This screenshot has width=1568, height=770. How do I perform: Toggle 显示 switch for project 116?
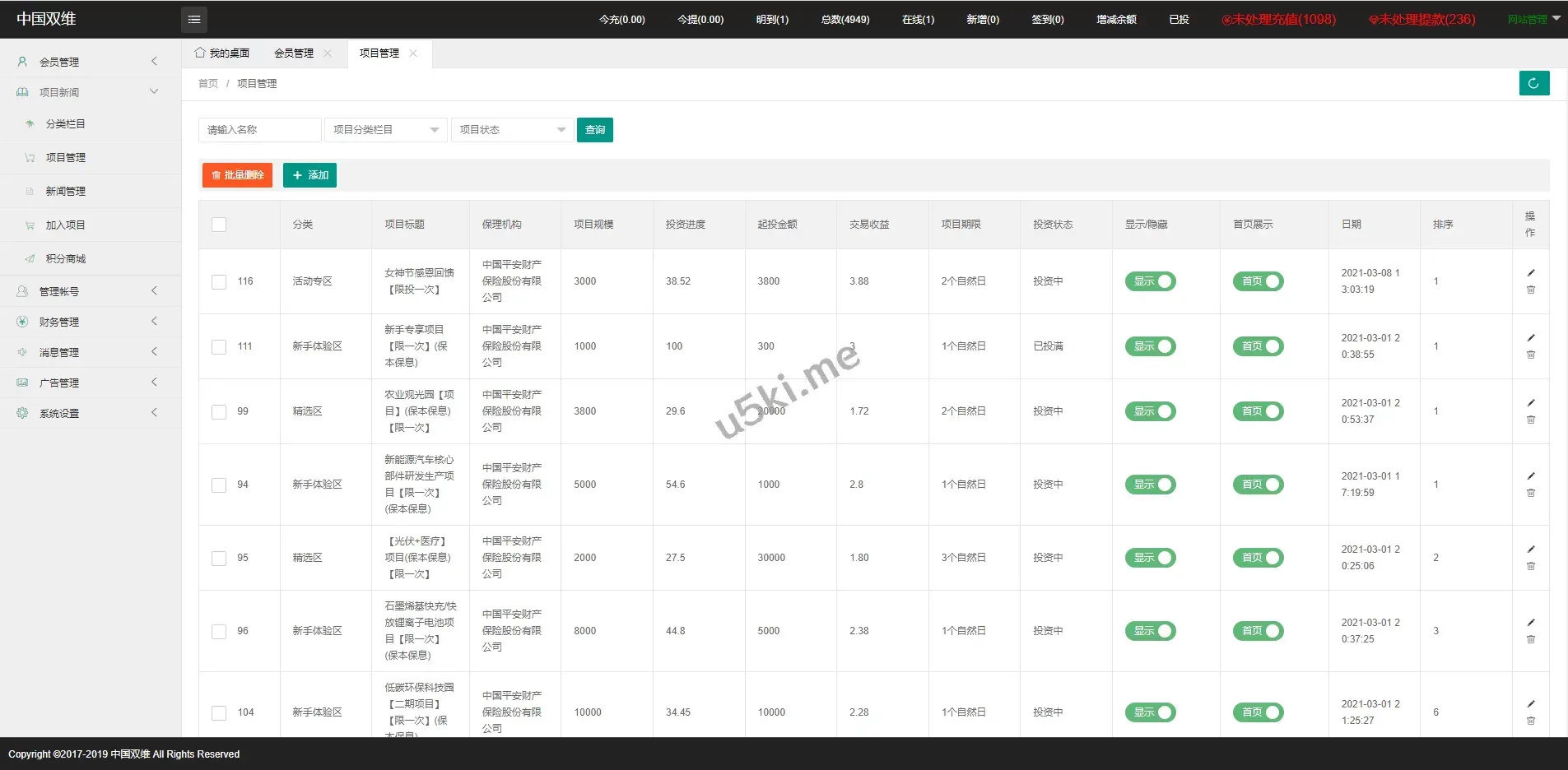[1150, 281]
